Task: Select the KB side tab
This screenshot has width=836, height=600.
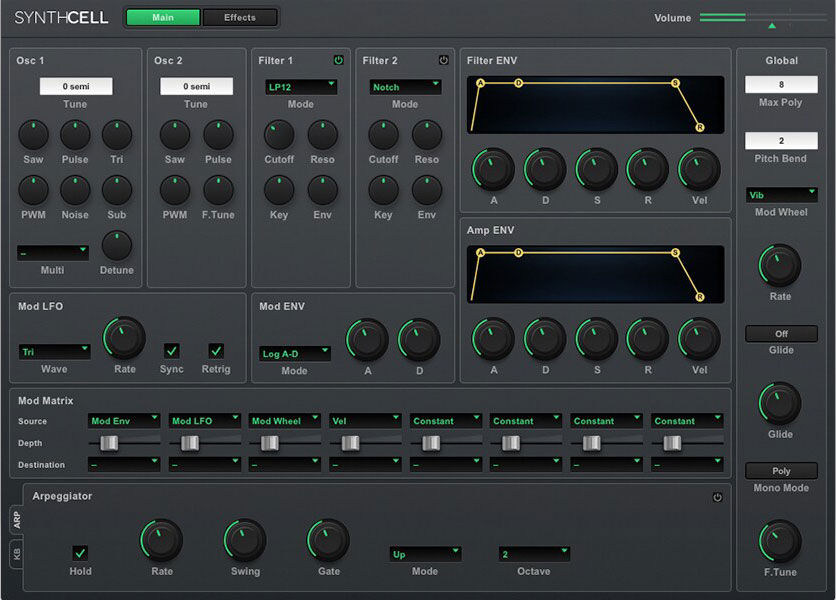Action: (x=17, y=554)
